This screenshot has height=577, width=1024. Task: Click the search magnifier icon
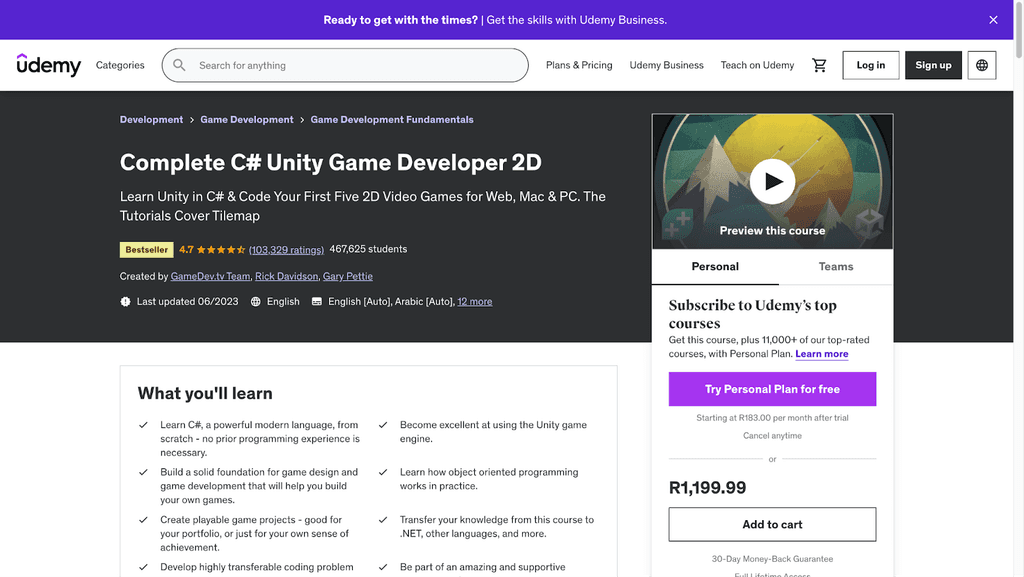click(178, 64)
